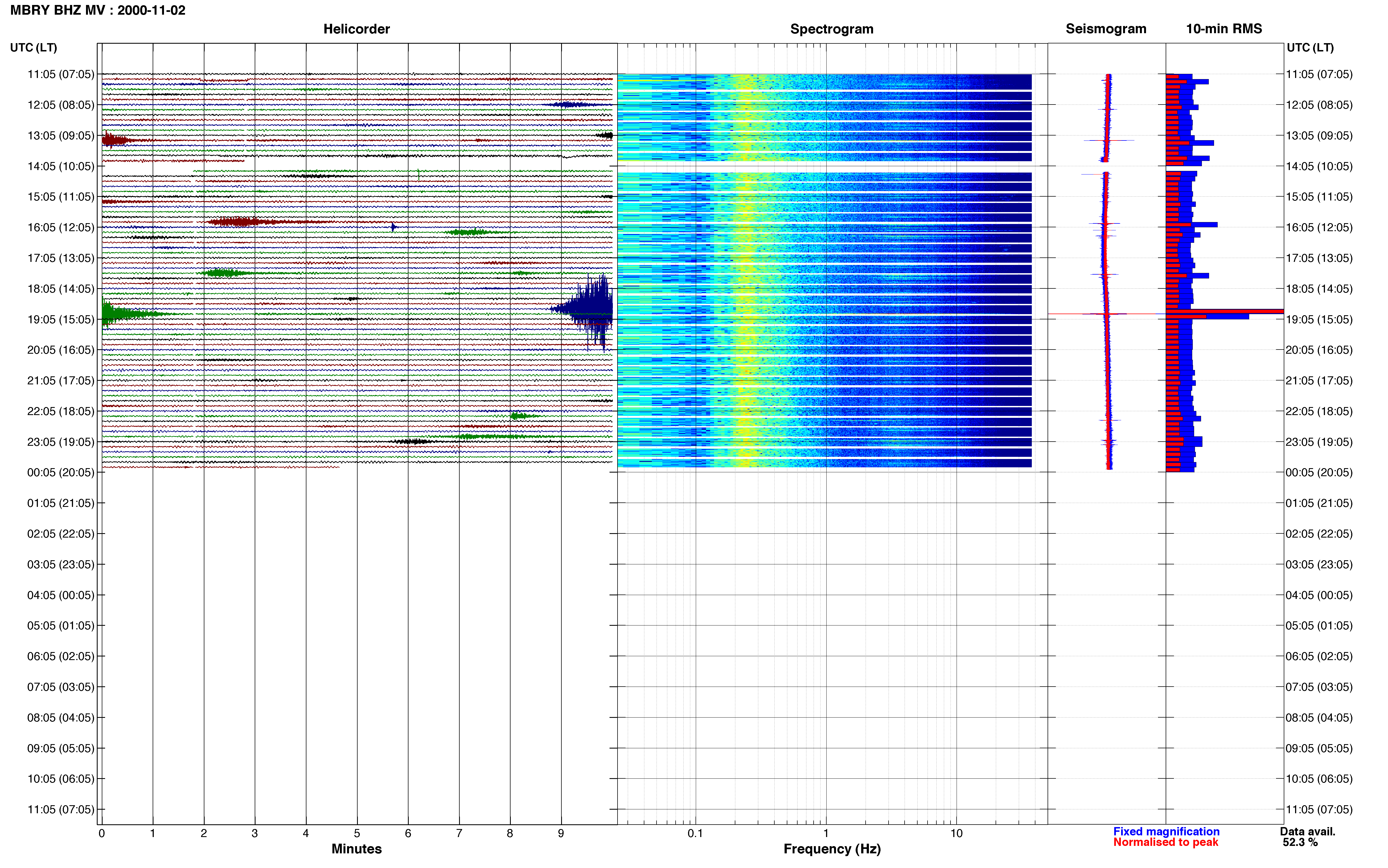
Task: Click the "Data avail." label
Action: pos(1308,831)
